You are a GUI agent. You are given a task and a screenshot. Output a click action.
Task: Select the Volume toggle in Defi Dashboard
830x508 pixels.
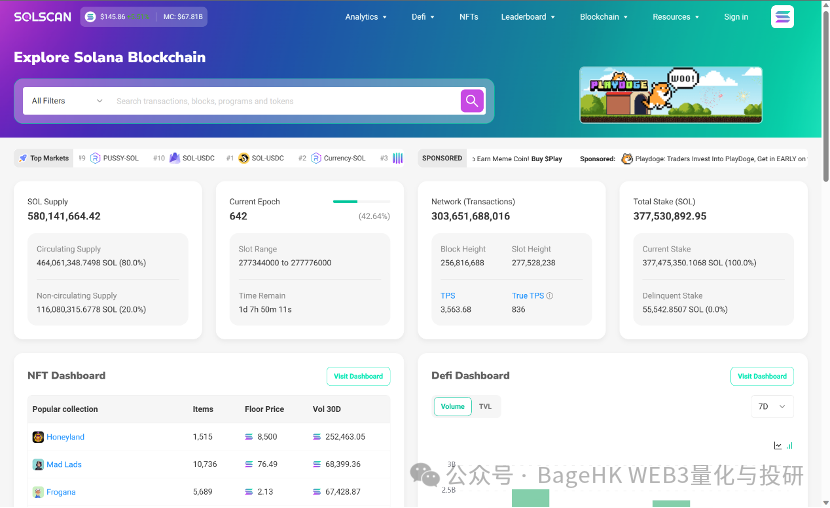(x=453, y=406)
